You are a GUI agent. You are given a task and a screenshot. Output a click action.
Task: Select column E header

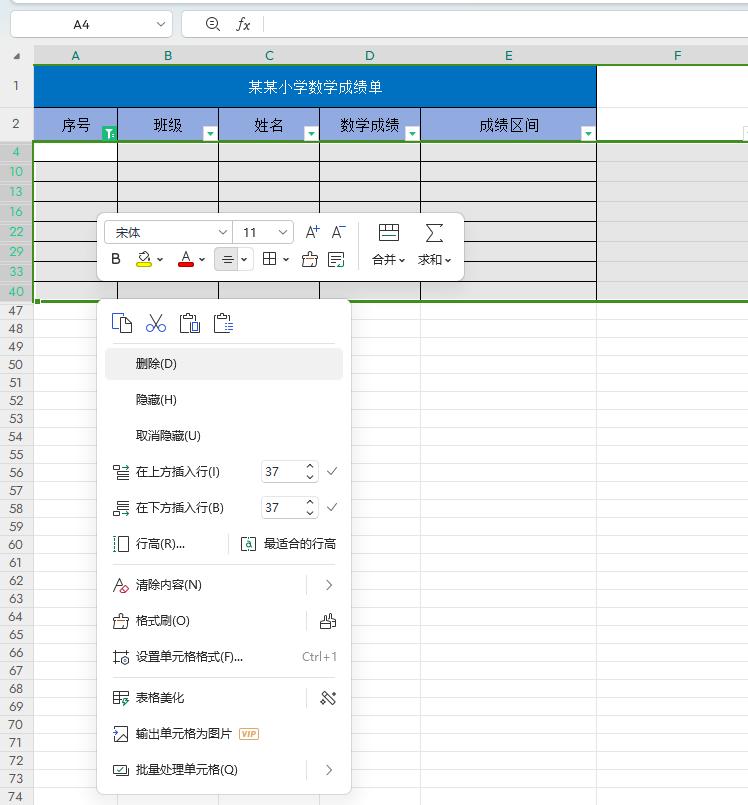coord(508,55)
